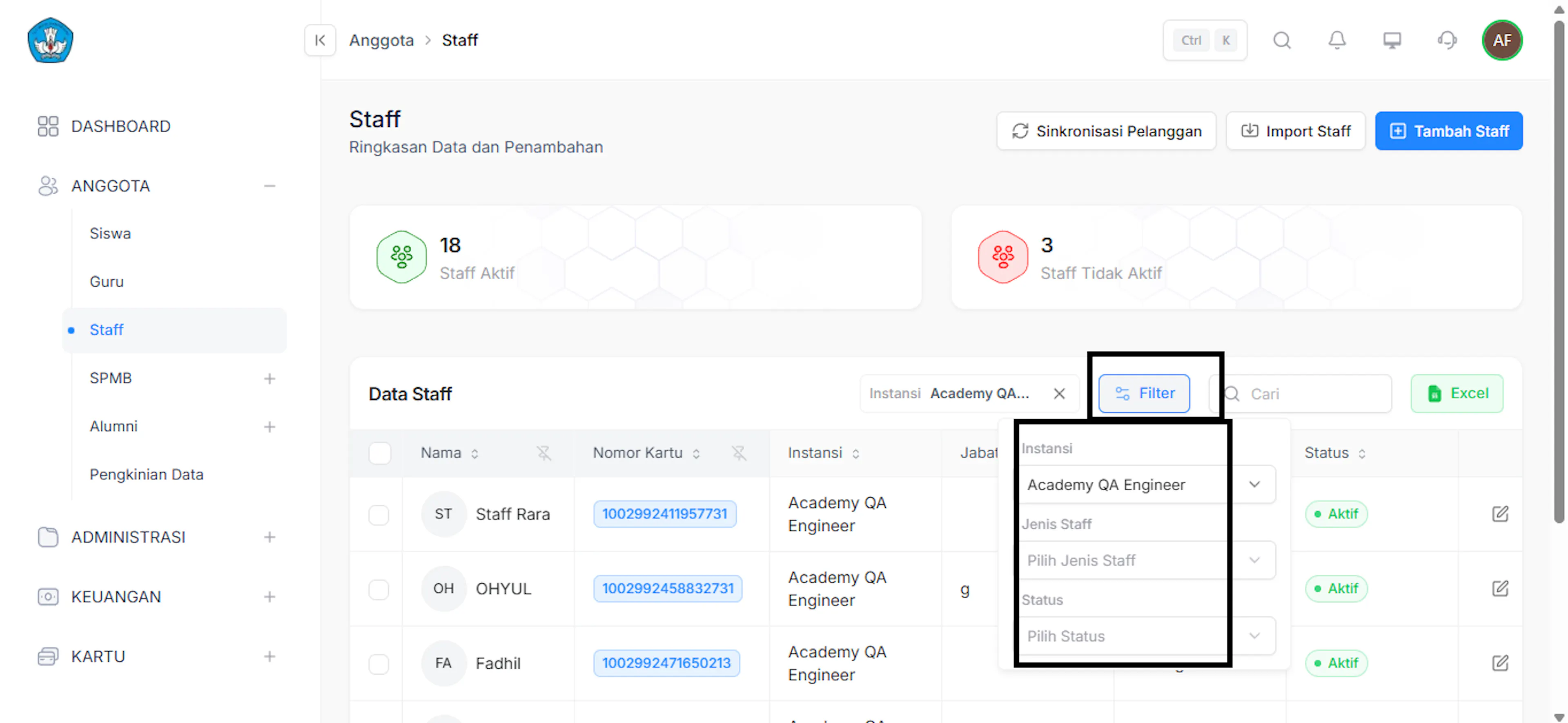Collapse the sidebar with the arrow button
This screenshot has height=723, width=1568.
pyautogui.click(x=320, y=40)
